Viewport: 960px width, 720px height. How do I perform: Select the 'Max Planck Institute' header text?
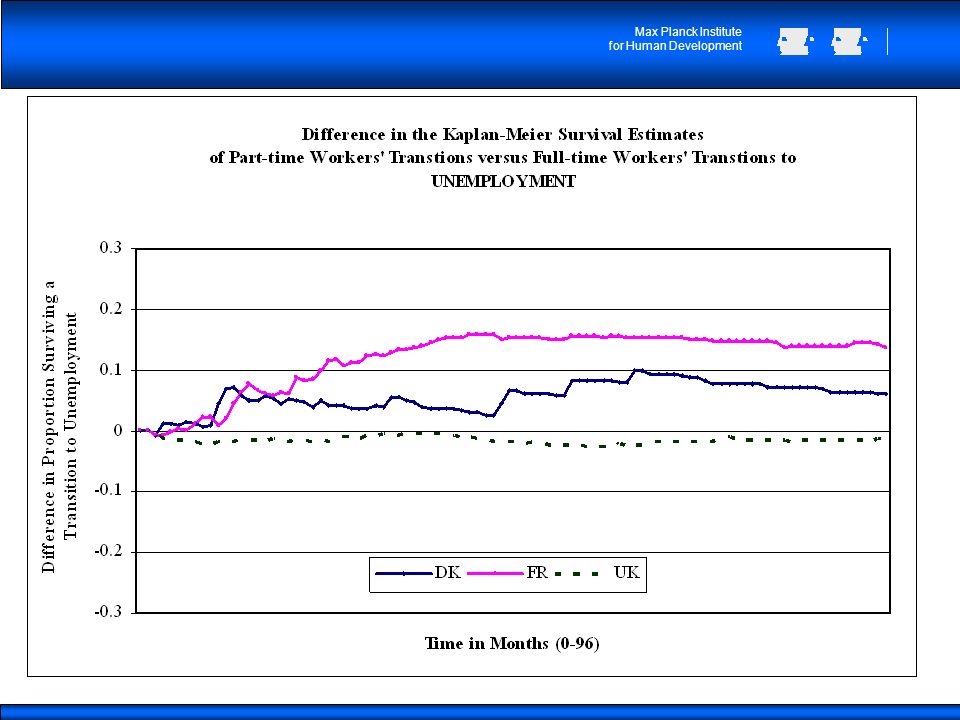(x=688, y=32)
